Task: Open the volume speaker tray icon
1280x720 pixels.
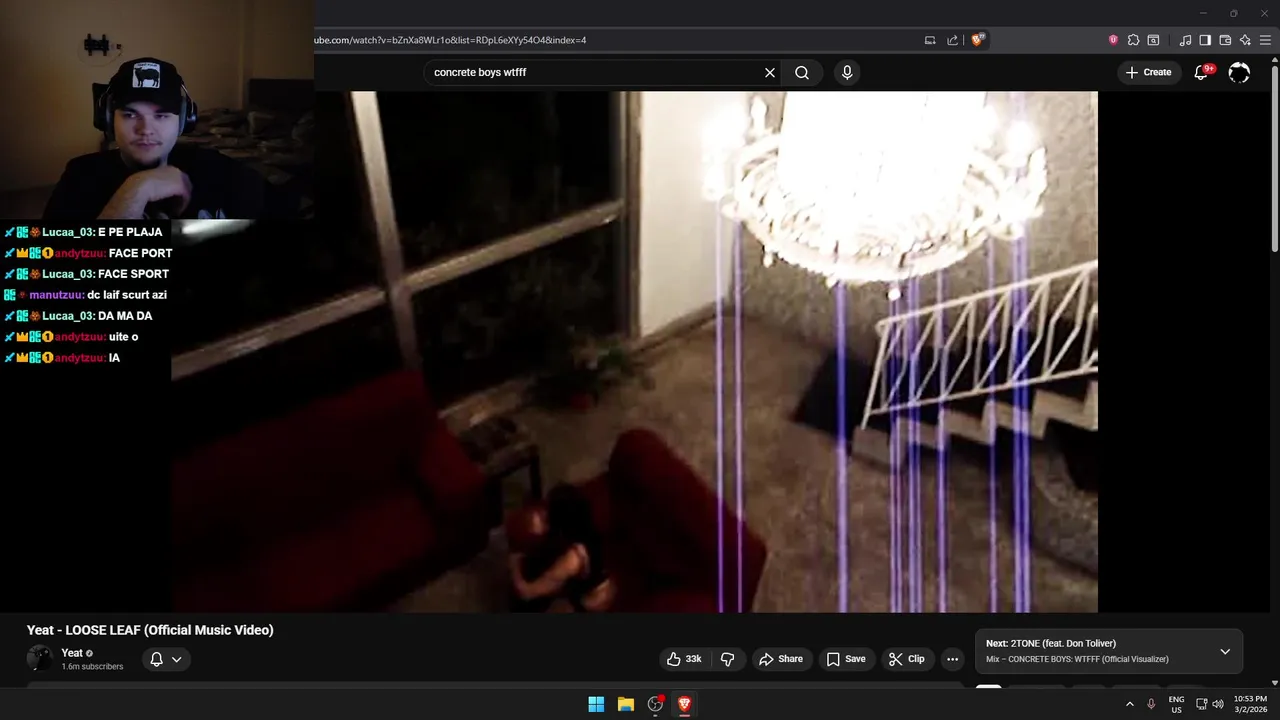Action: [x=1218, y=704]
